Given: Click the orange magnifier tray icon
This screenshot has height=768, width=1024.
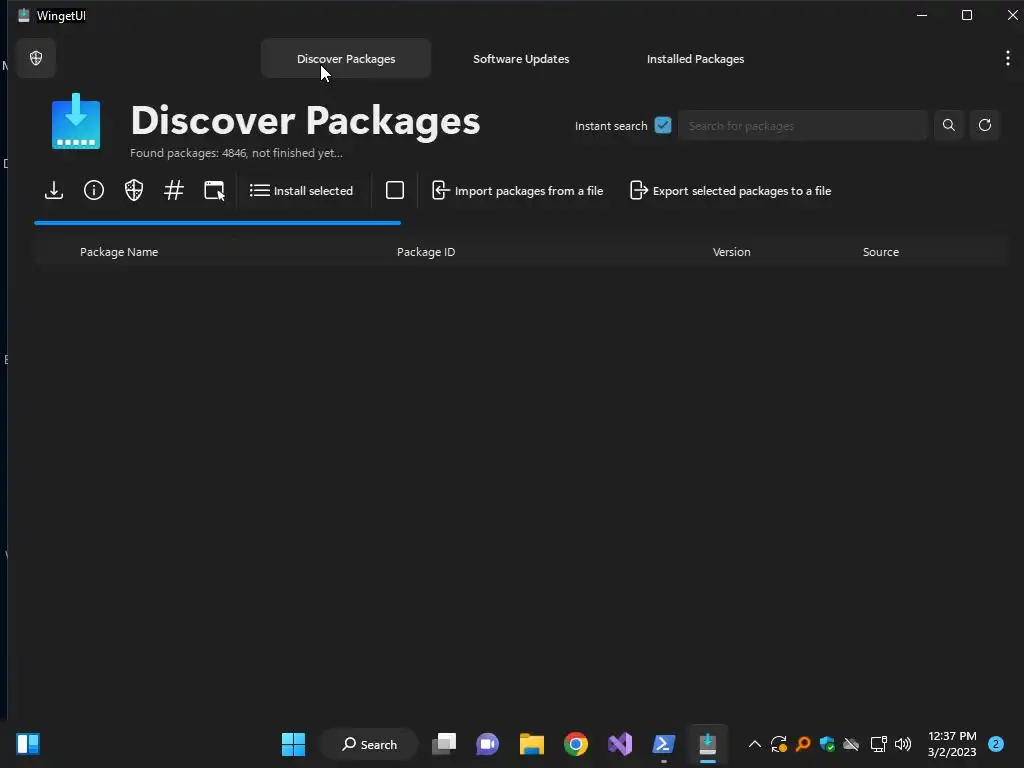Looking at the screenshot, I should coord(803,744).
